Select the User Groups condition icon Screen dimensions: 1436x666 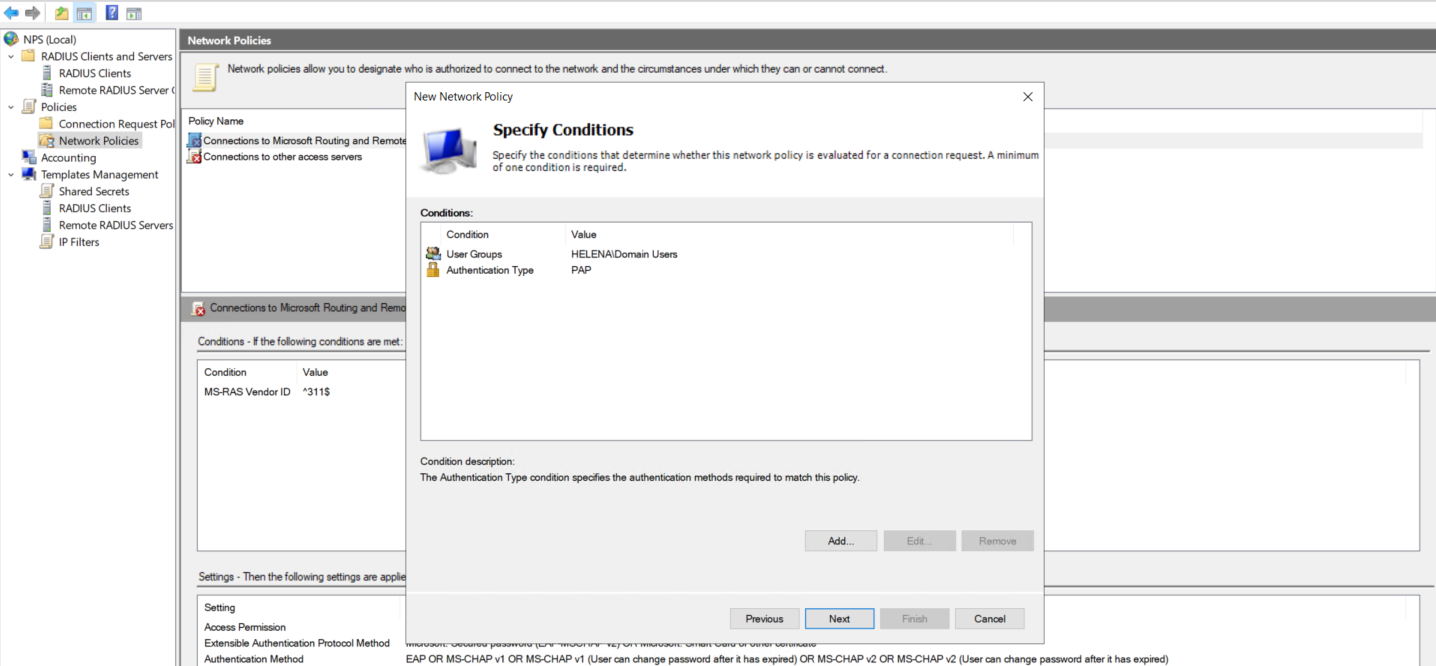coord(433,254)
